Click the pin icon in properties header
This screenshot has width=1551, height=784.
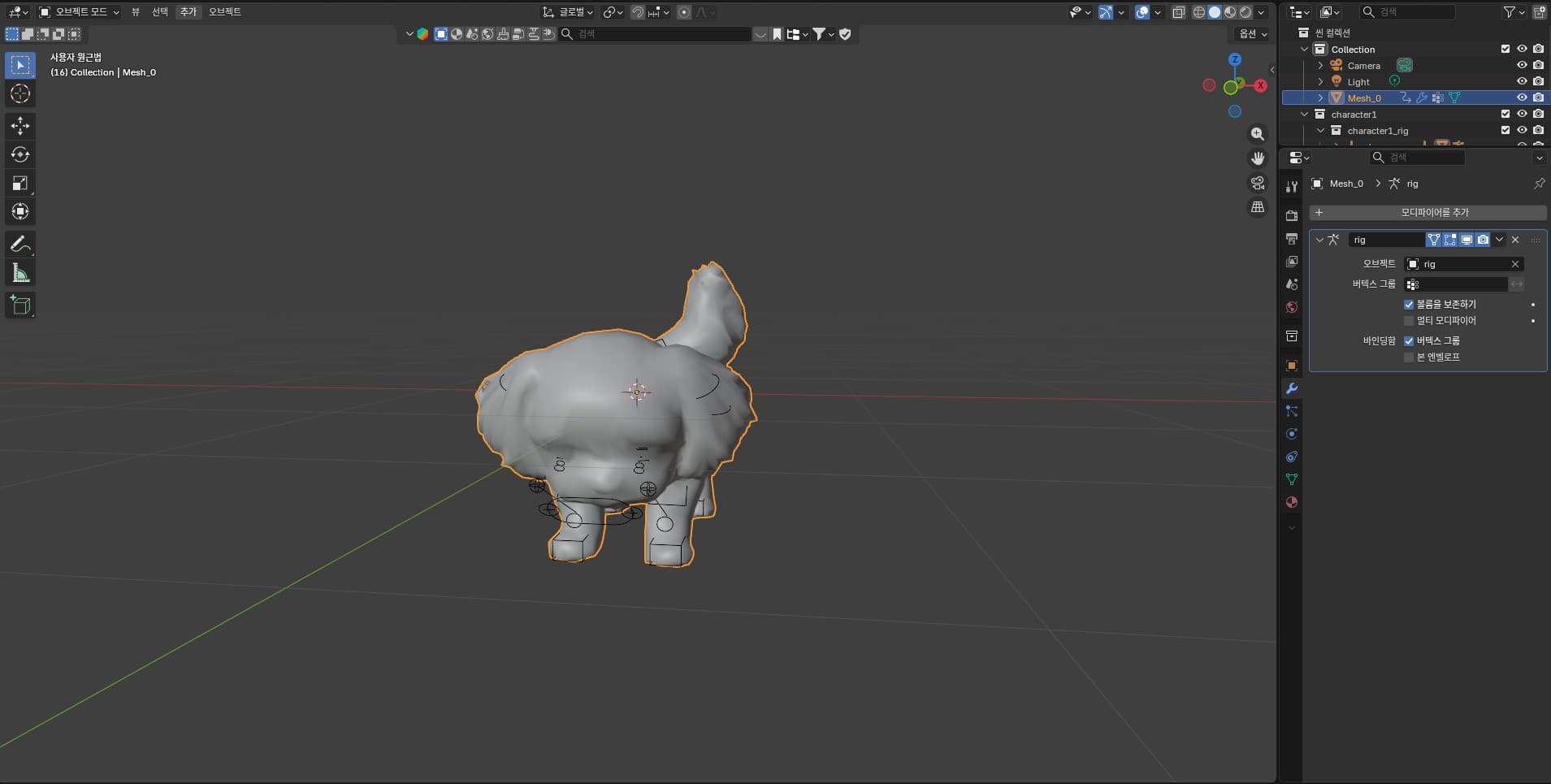(1539, 184)
